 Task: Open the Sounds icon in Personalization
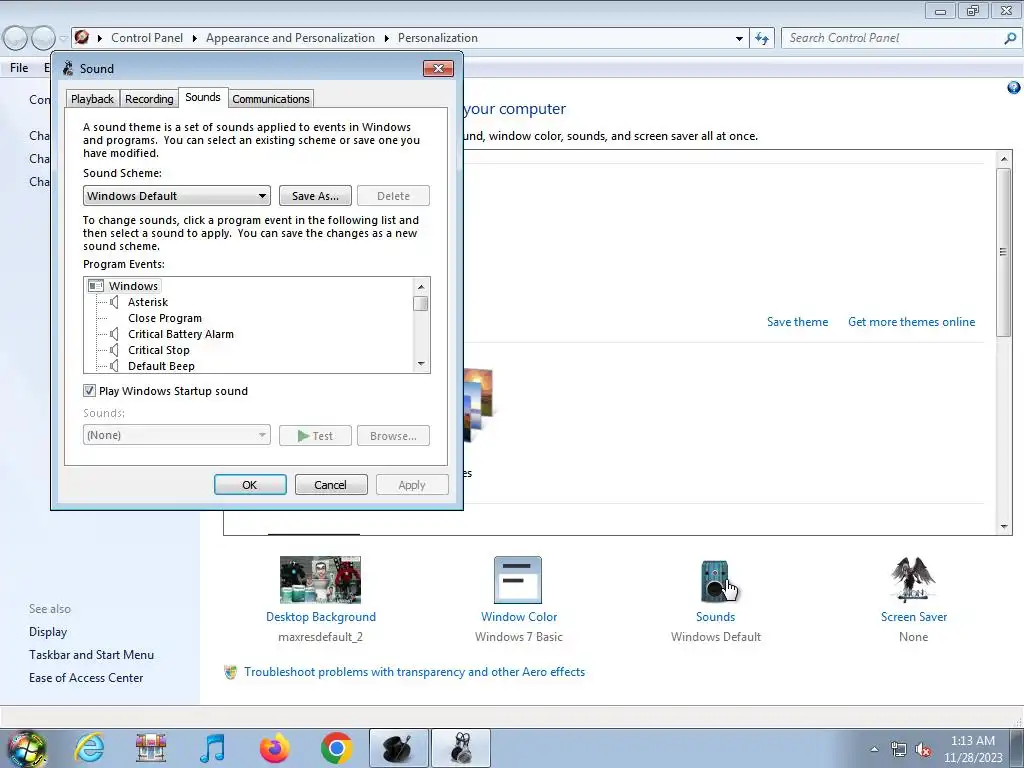[x=715, y=581]
